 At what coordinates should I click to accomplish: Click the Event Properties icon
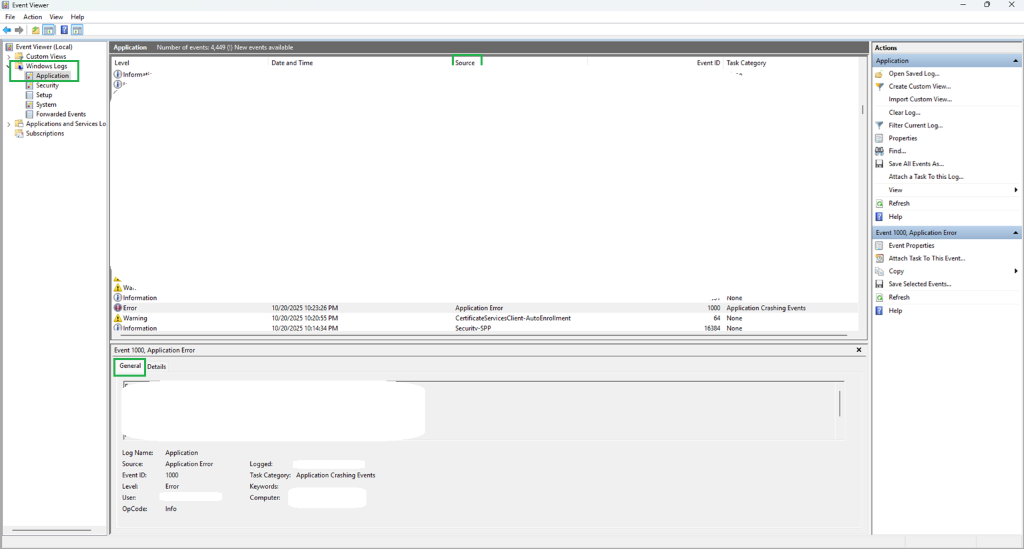click(879, 245)
